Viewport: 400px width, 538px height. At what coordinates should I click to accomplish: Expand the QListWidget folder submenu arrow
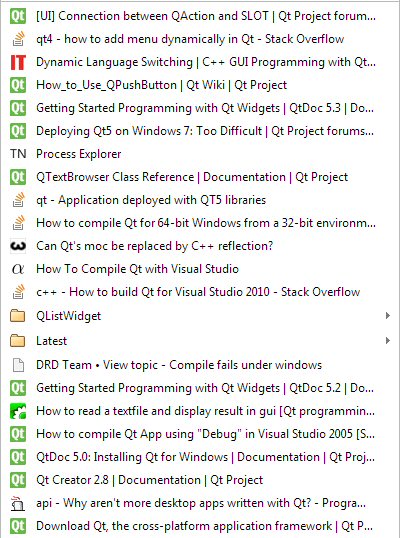coord(388,315)
